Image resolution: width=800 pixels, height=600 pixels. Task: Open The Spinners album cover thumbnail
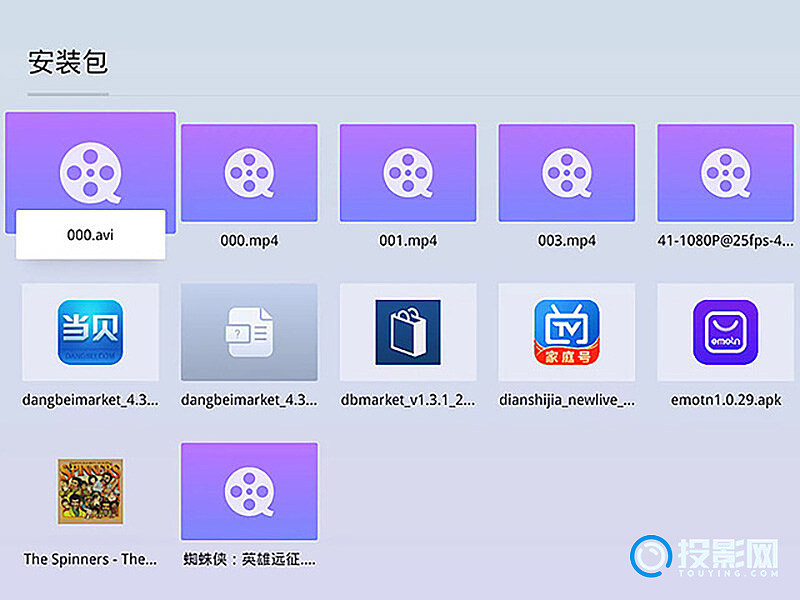tap(90, 491)
